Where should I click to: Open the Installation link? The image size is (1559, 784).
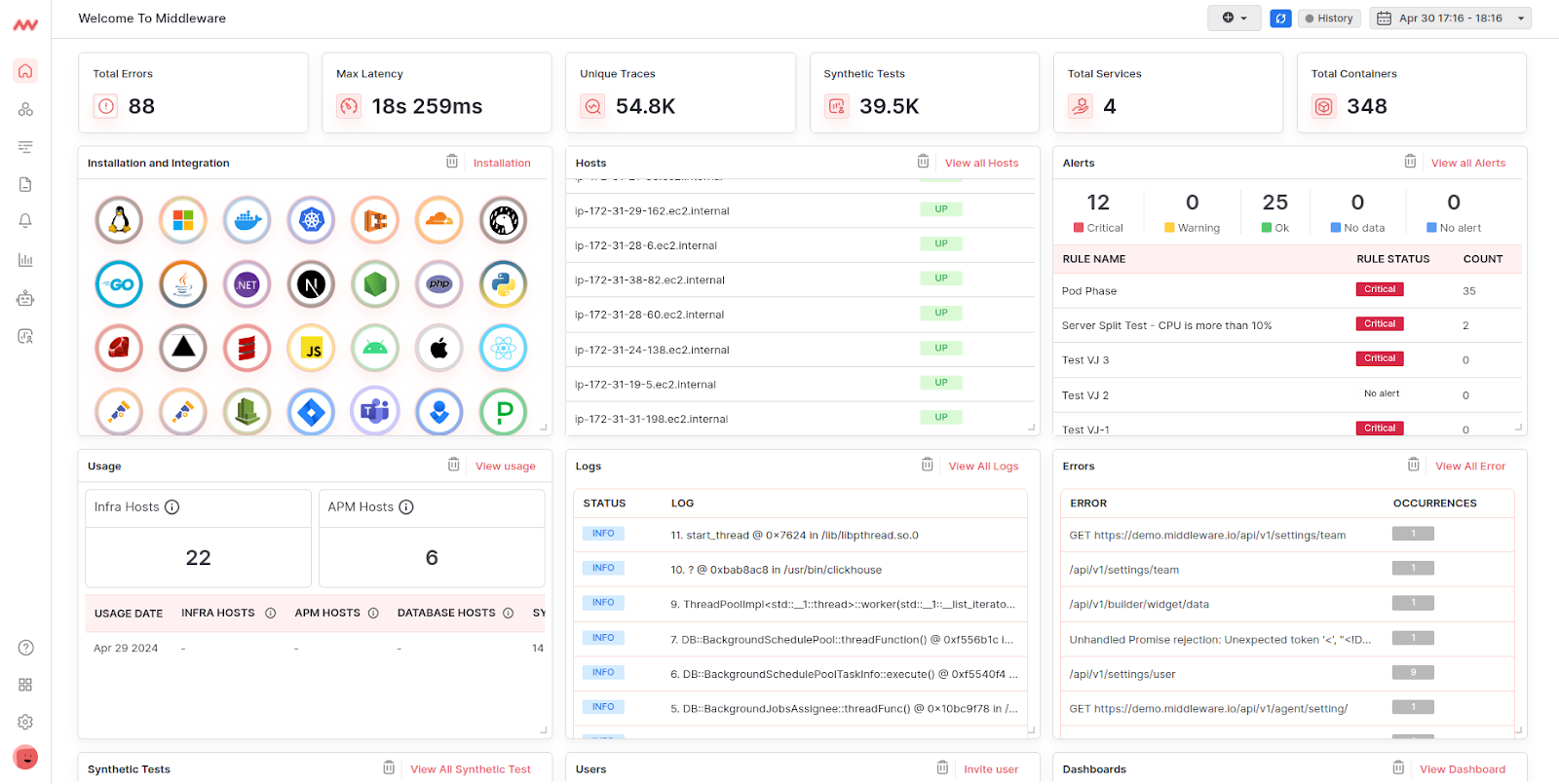pos(502,164)
